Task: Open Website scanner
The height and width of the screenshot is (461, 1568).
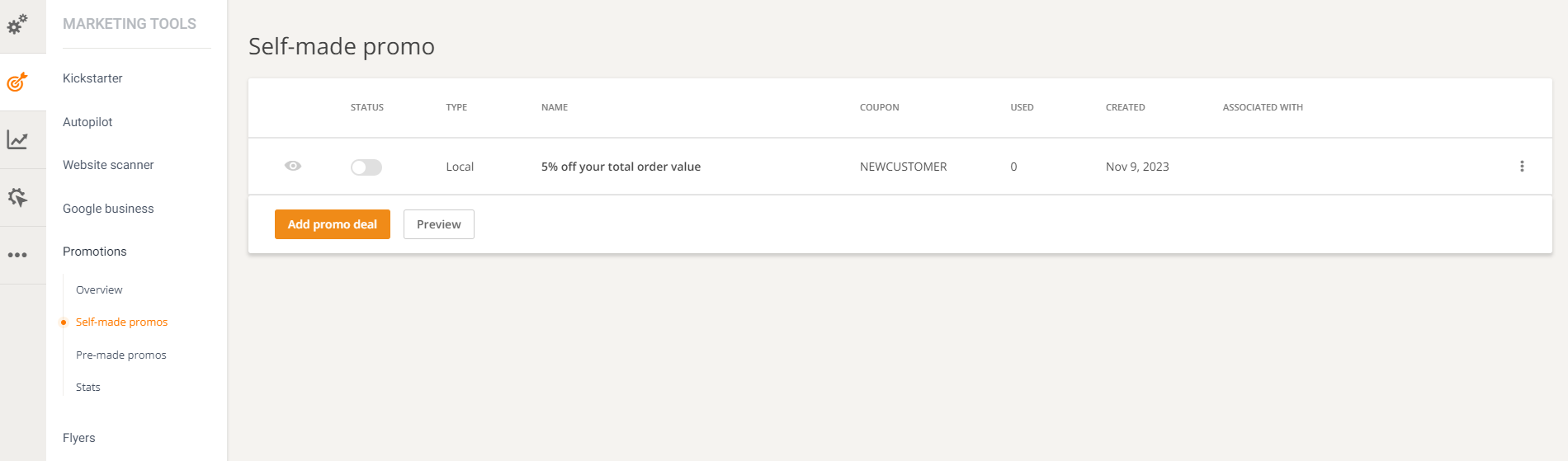Action: [x=108, y=165]
